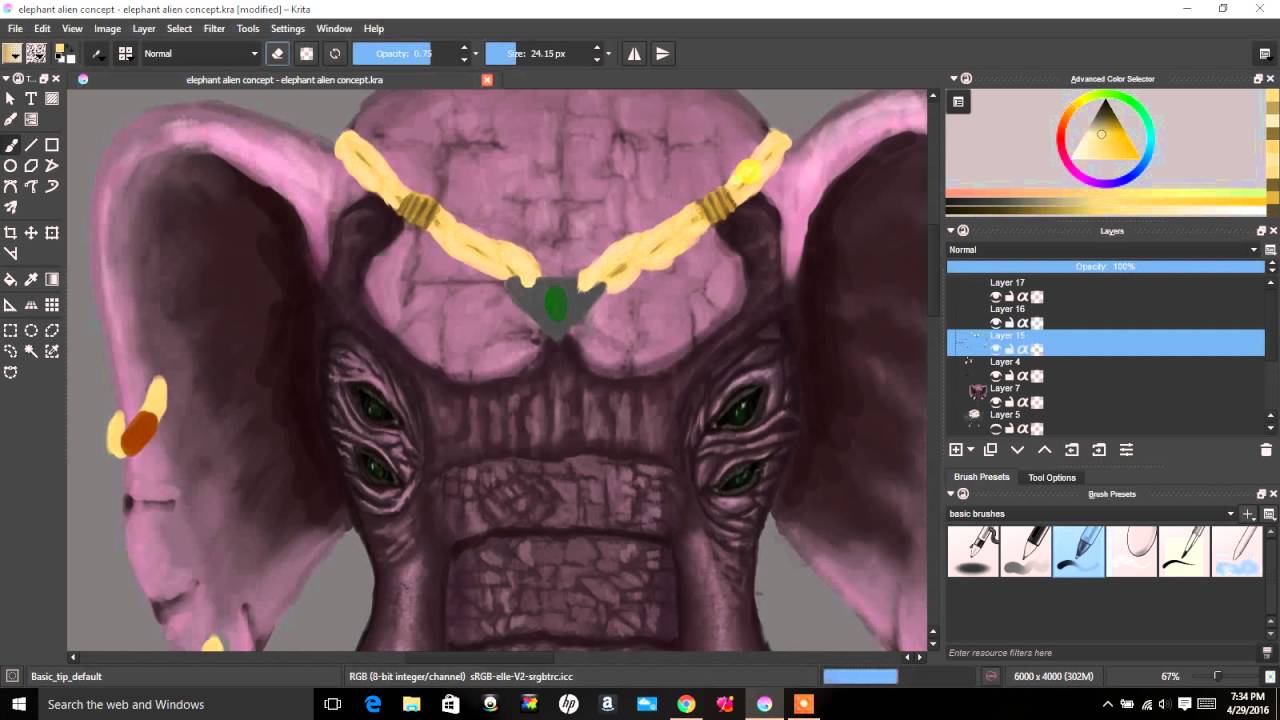This screenshot has width=1280, height=720.
Task: Toggle vertical mirror mode
Action: (x=662, y=54)
